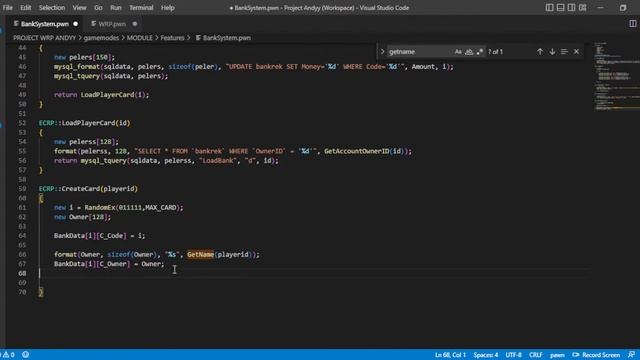Open MODULE breadcrumb
The height and width of the screenshot is (360, 640).
pos(140,38)
